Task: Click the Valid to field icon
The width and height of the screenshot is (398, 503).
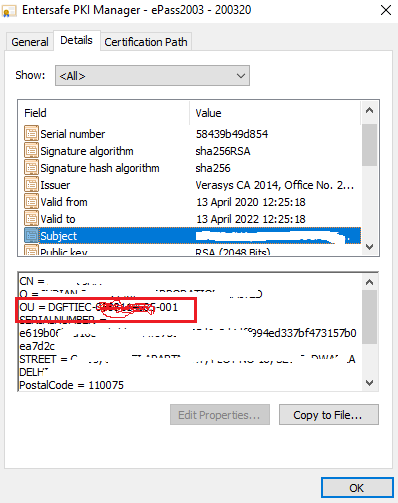Action: coord(31,219)
